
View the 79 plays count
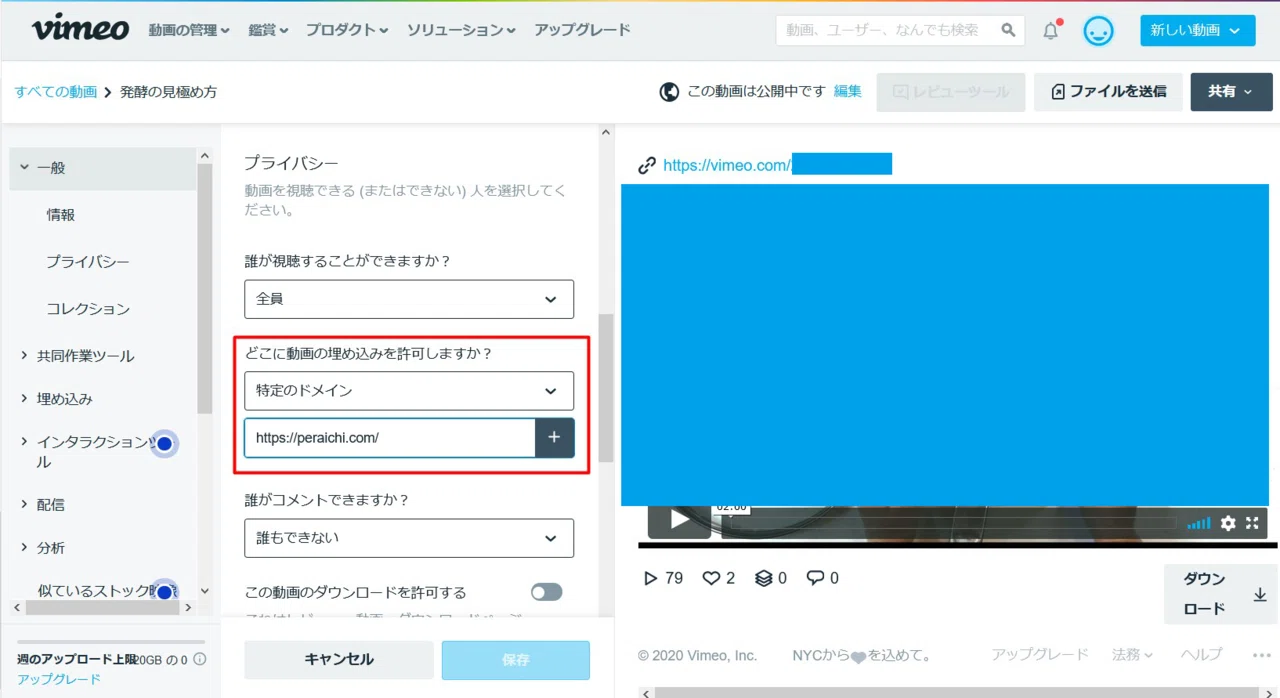tap(663, 578)
